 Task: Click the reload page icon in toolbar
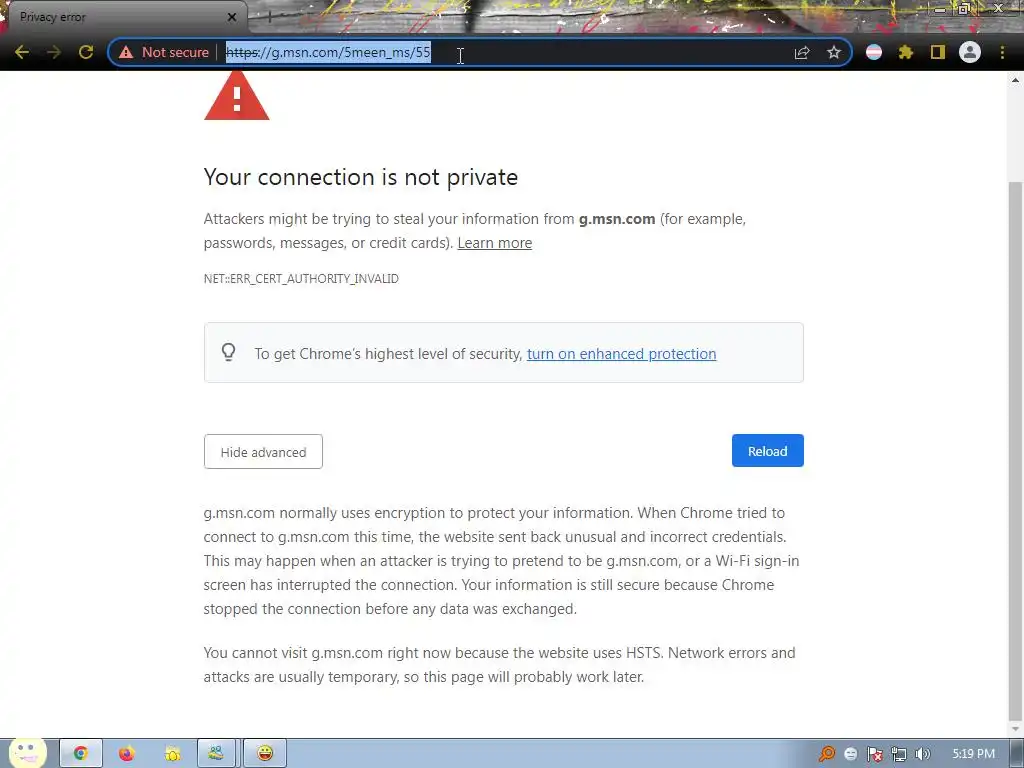pyautogui.click(x=86, y=52)
